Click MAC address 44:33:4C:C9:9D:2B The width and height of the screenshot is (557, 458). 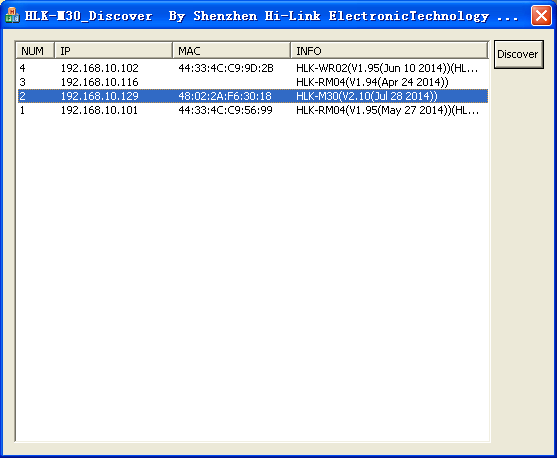point(226,68)
